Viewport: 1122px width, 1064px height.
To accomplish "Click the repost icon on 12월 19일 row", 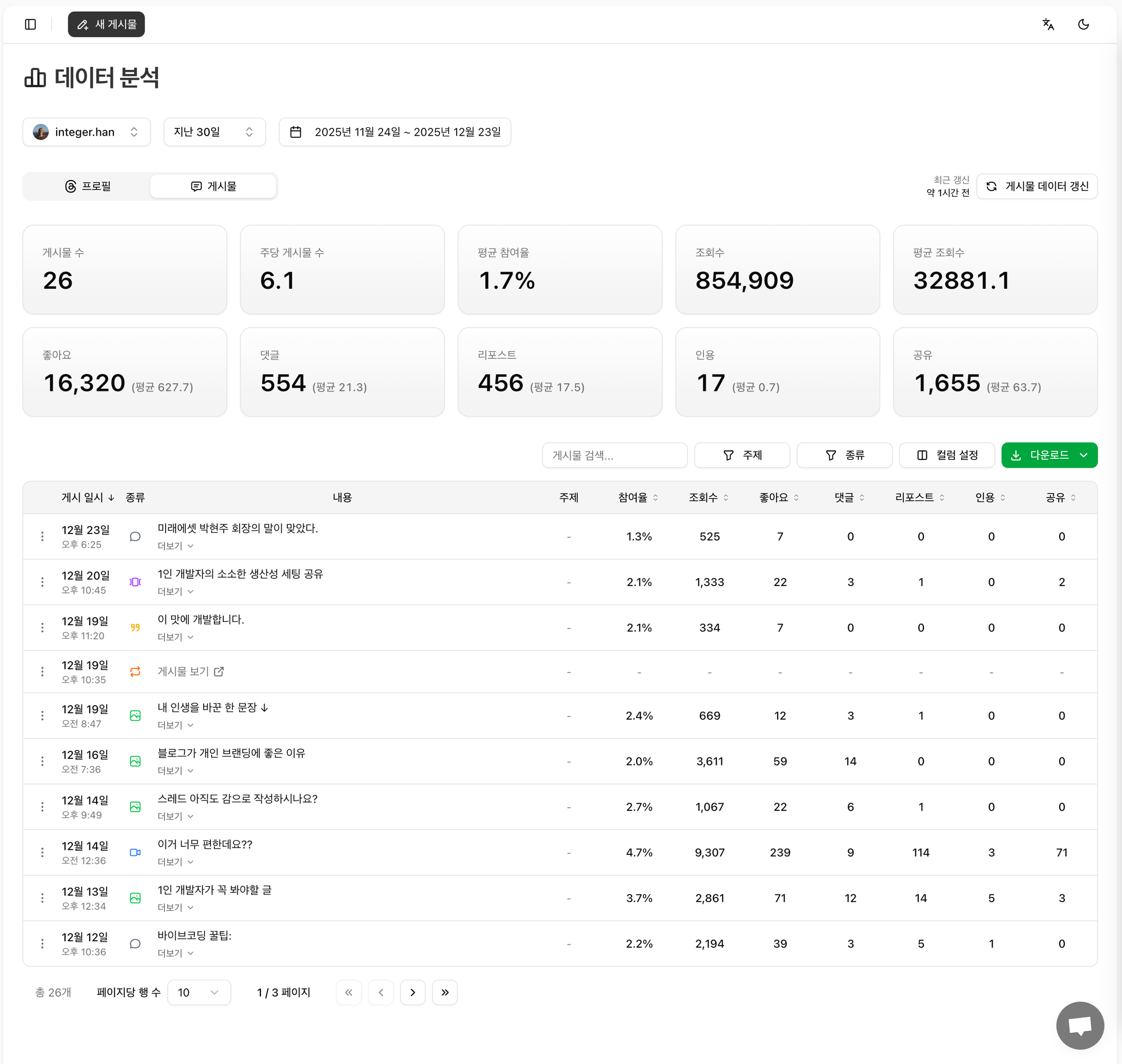I will click(135, 671).
